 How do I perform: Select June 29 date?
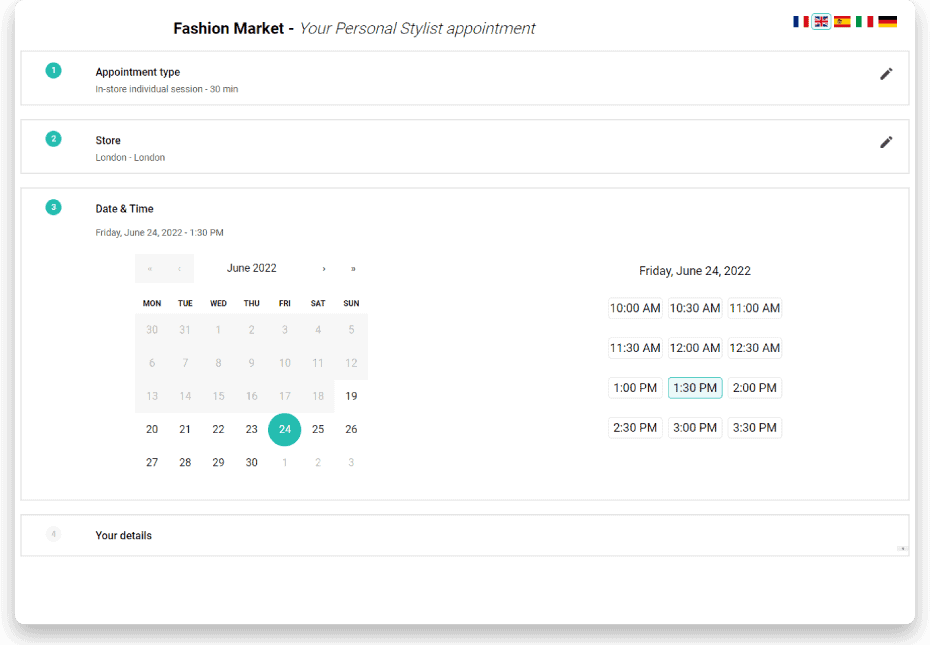click(x=218, y=462)
